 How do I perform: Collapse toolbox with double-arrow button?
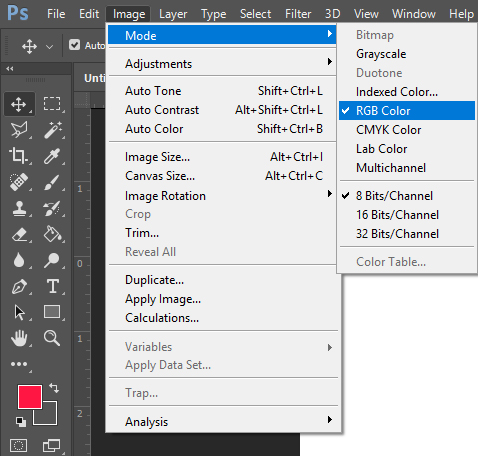10,69
